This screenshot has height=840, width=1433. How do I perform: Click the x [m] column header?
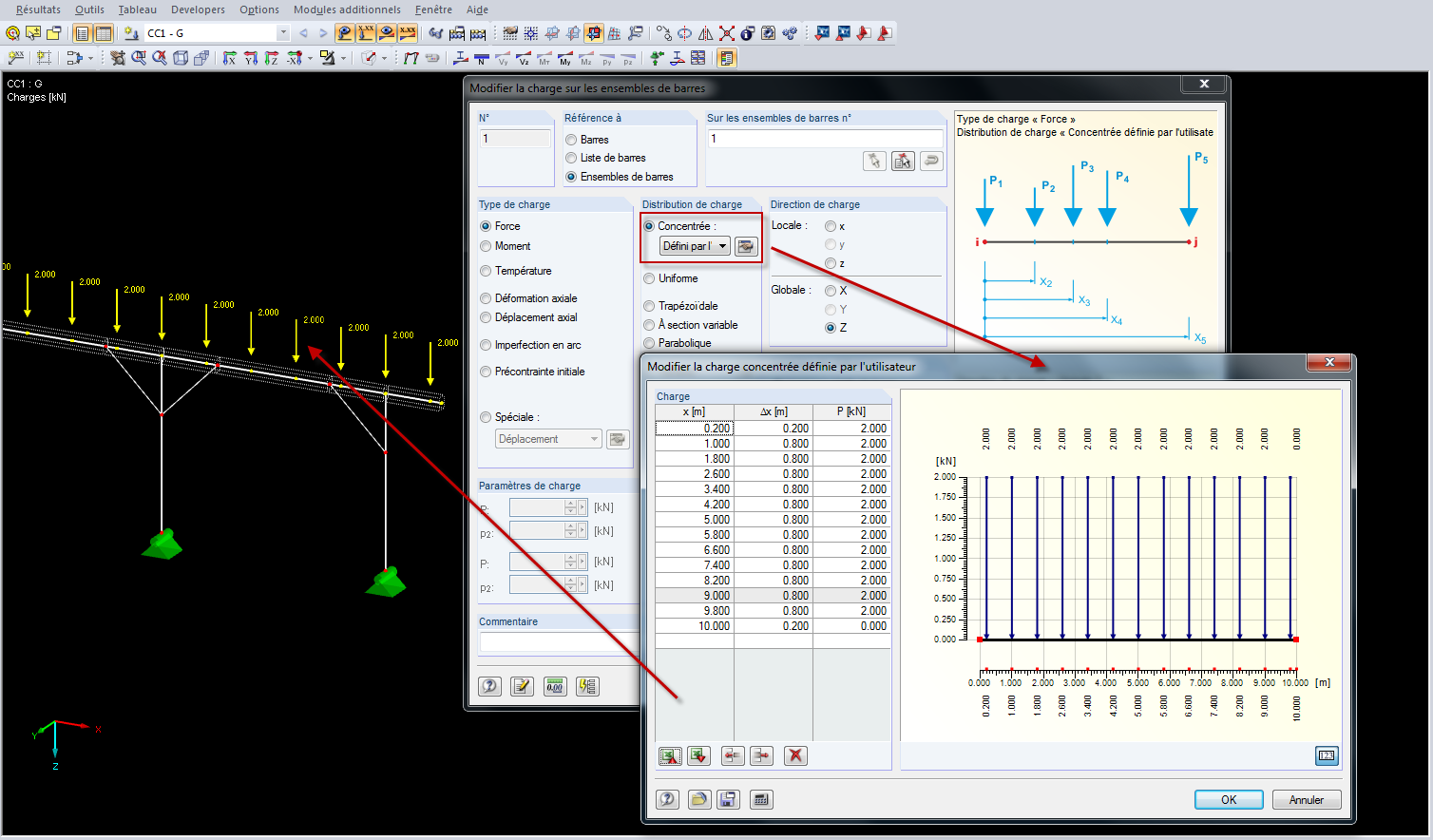coord(695,411)
